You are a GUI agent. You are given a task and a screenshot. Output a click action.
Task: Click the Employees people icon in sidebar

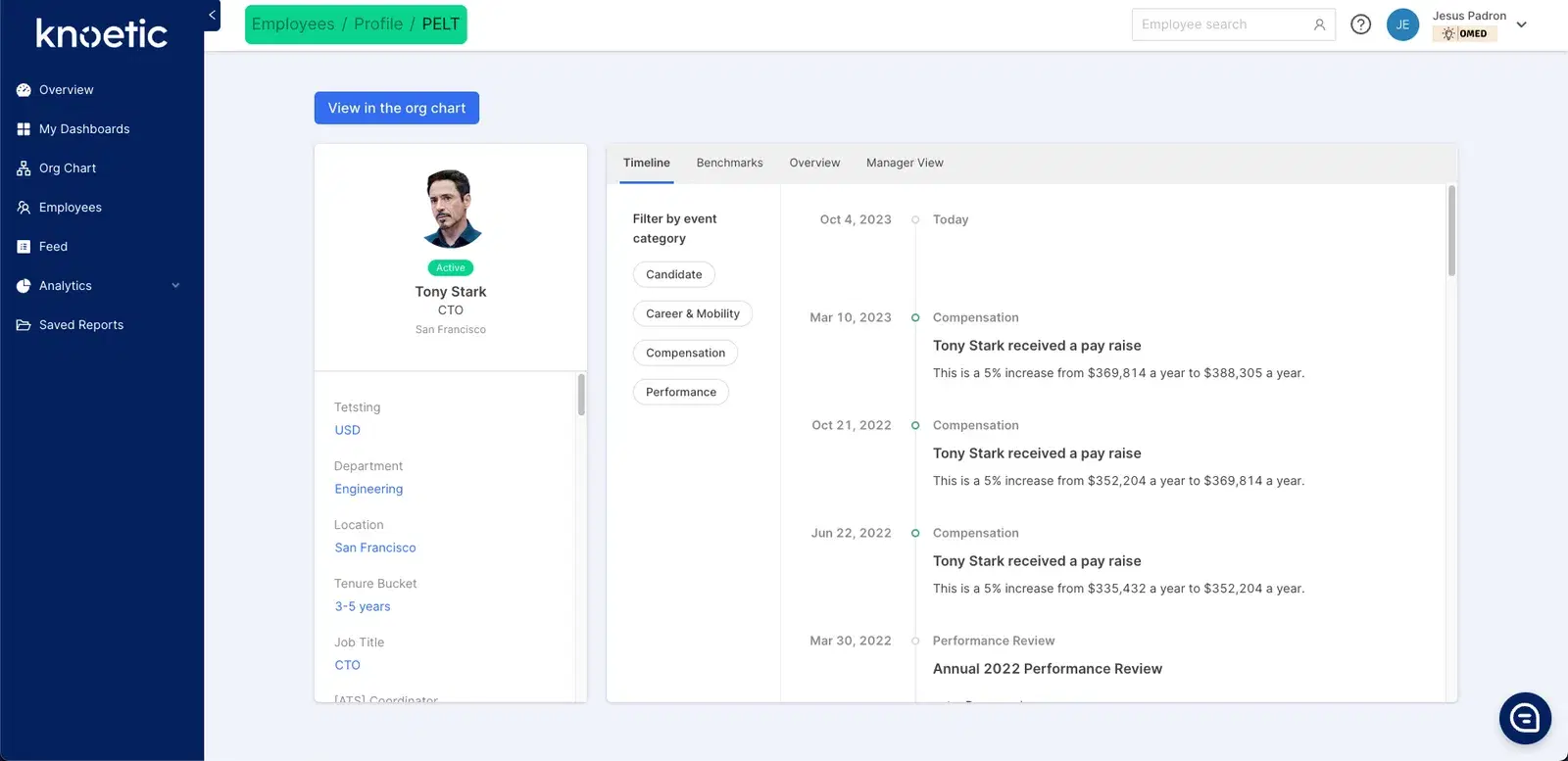tap(24, 208)
